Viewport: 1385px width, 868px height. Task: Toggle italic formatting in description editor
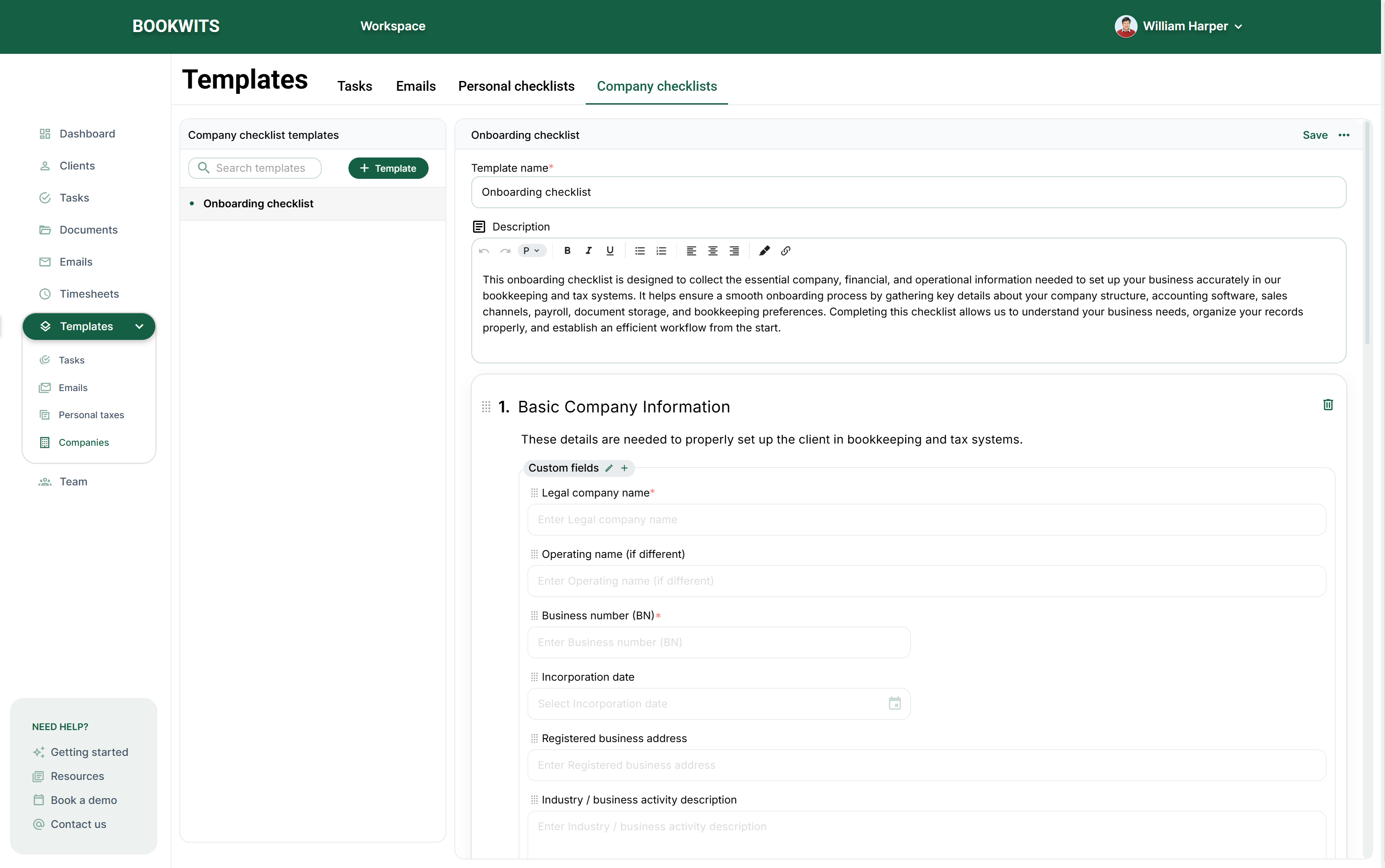tap(588, 251)
